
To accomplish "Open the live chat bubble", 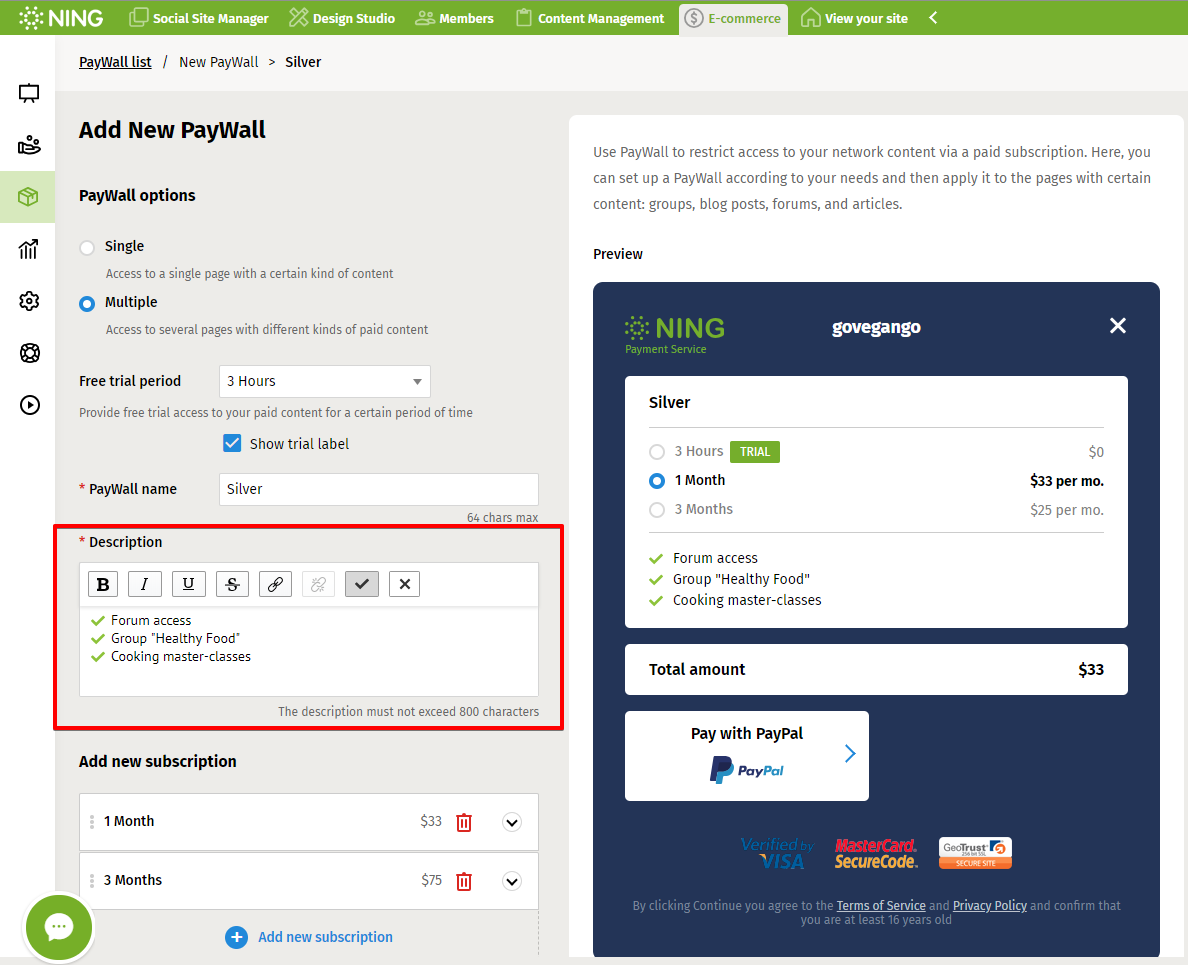I will click(59, 927).
